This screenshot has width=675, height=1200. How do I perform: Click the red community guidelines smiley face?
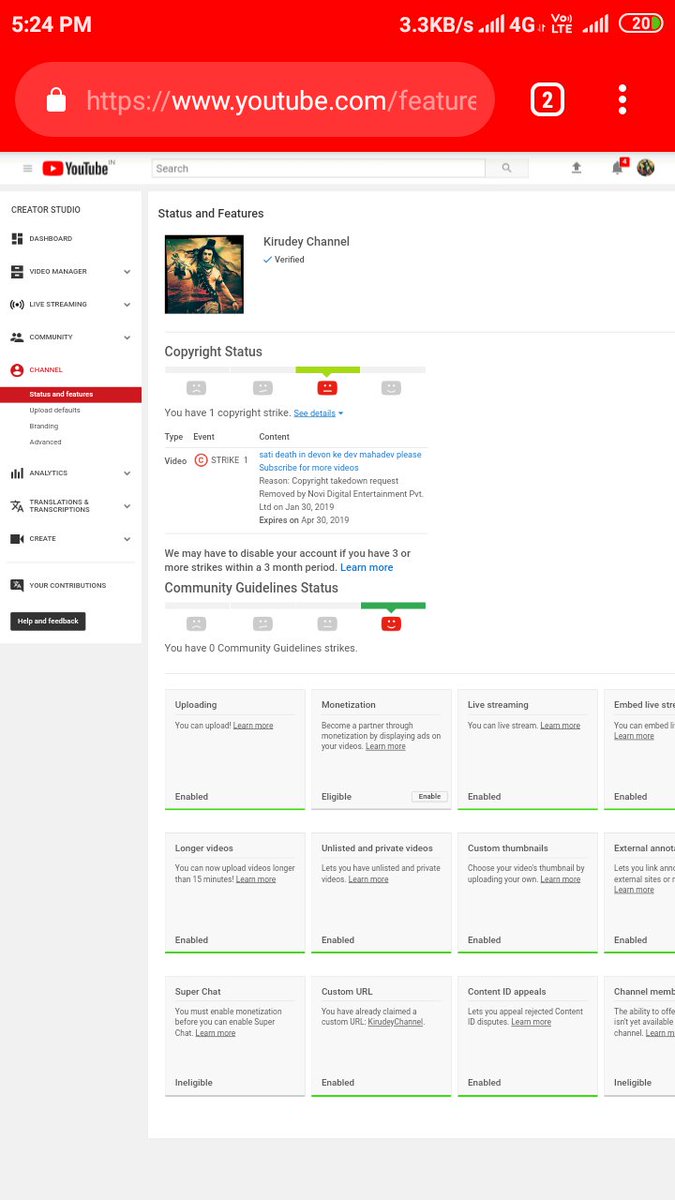(391, 623)
